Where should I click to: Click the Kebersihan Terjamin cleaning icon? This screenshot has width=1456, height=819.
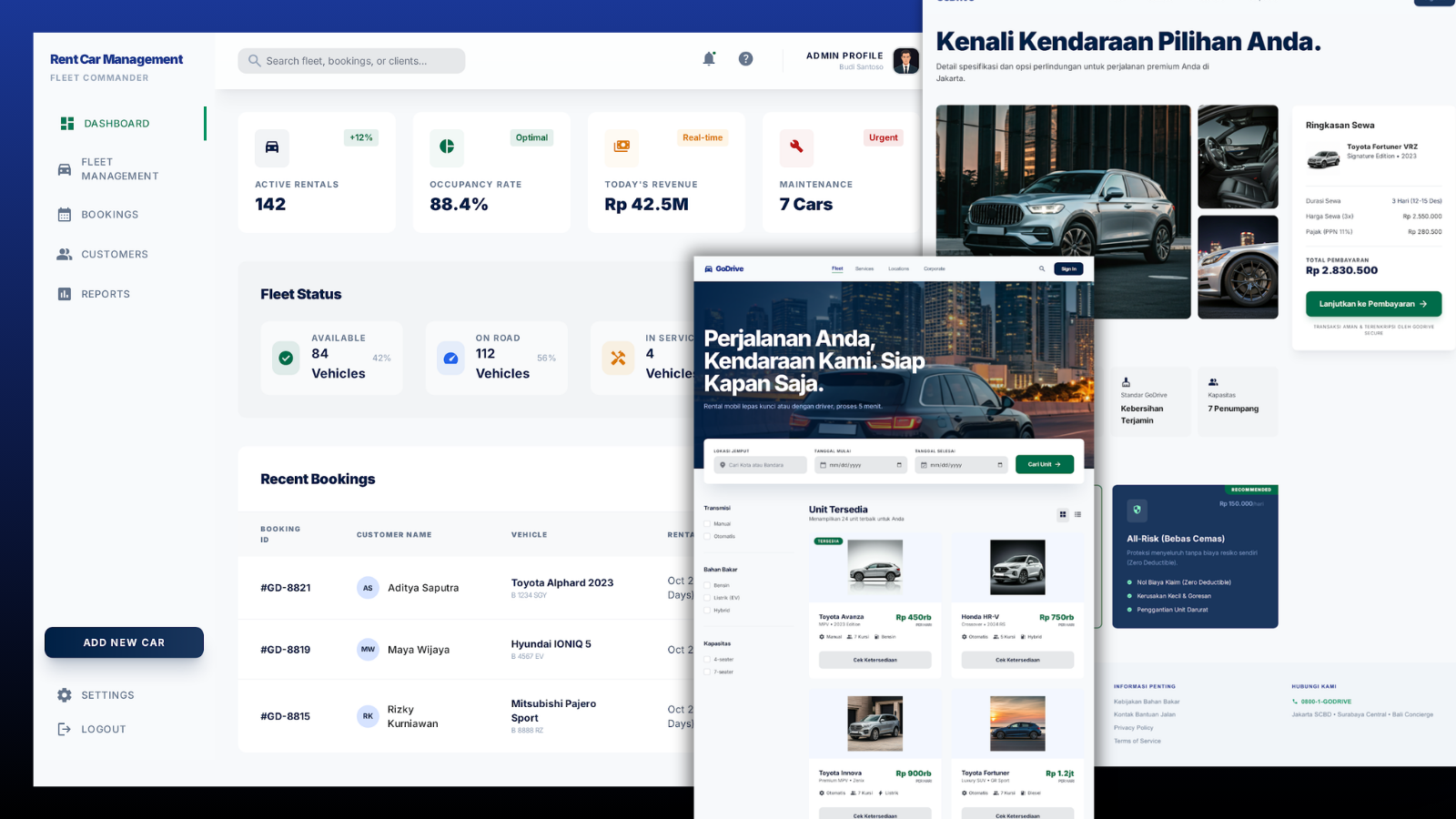(x=1126, y=382)
